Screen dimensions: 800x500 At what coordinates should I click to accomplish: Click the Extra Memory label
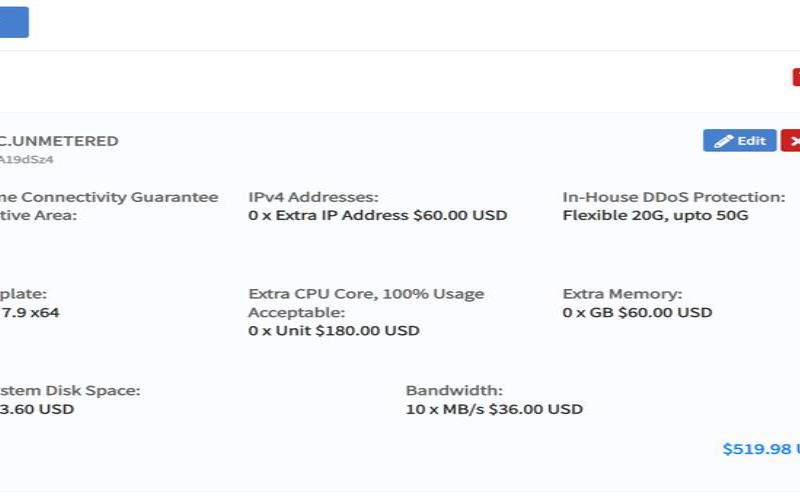tap(622, 294)
